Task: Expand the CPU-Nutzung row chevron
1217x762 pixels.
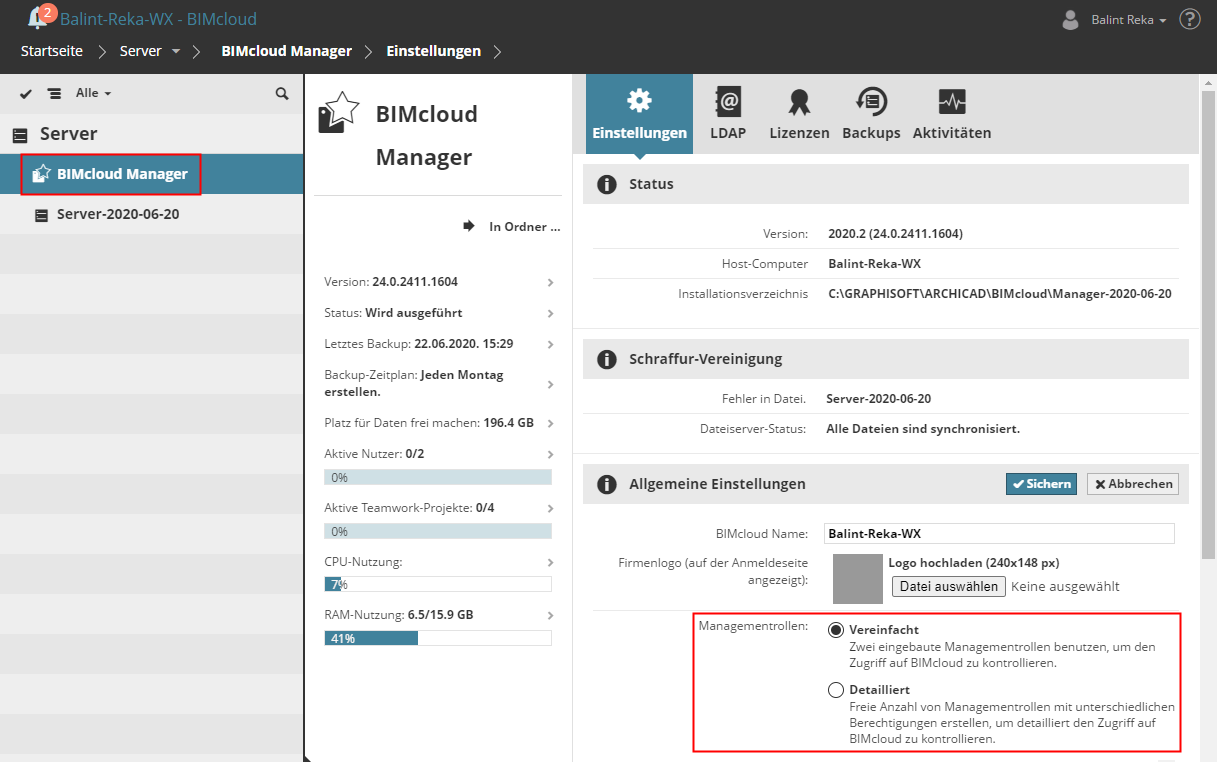Action: pyautogui.click(x=551, y=562)
